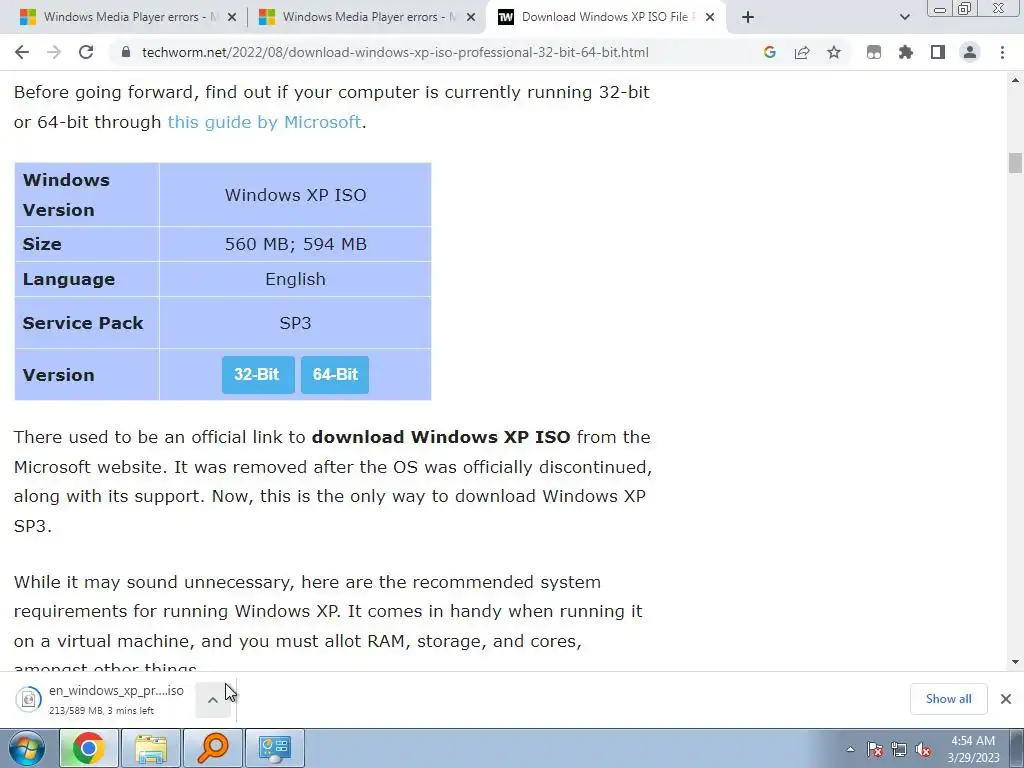Close the first Windows Media Player tab
Image resolution: width=1024 pixels, height=768 pixels.
pyautogui.click(x=232, y=18)
